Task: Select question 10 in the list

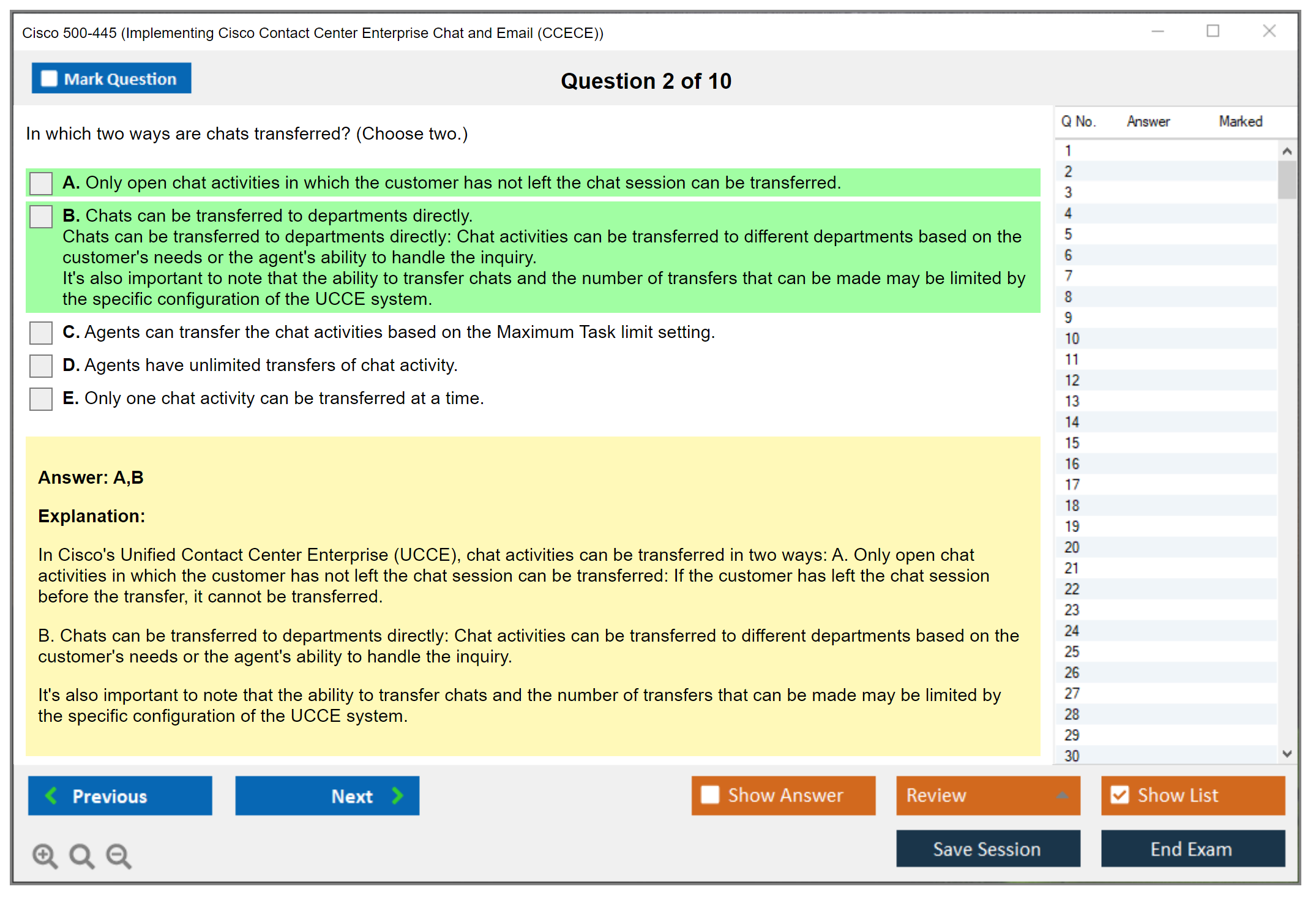Action: [x=1072, y=339]
